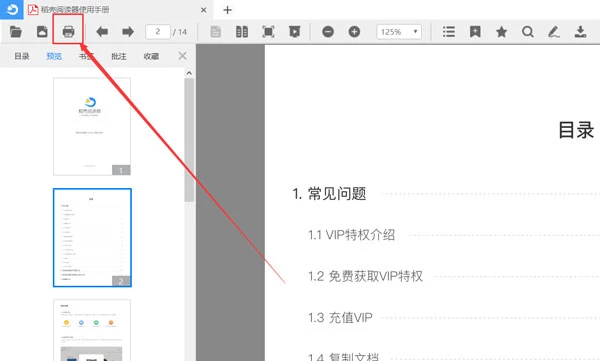The image size is (600, 361).
Task: Switch to single page view
Action: (x=215, y=31)
